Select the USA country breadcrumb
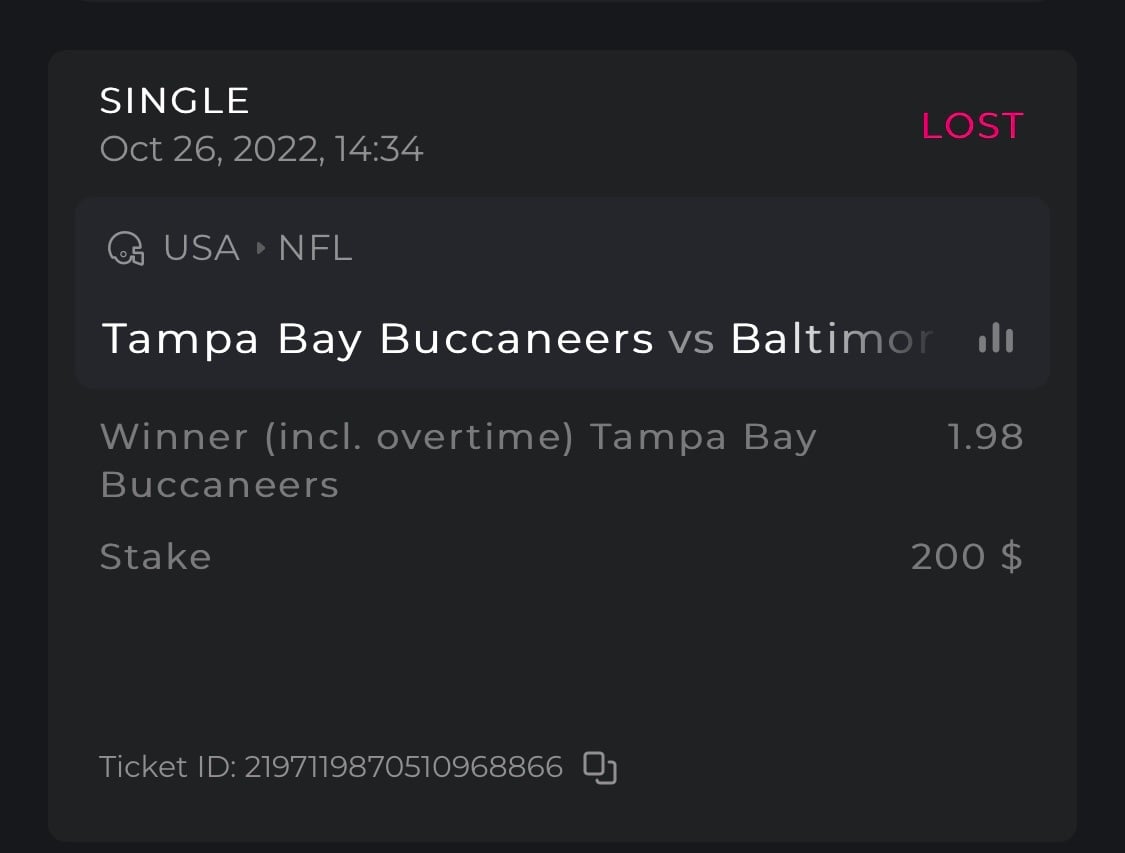This screenshot has width=1125, height=853. tap(201, 248)
